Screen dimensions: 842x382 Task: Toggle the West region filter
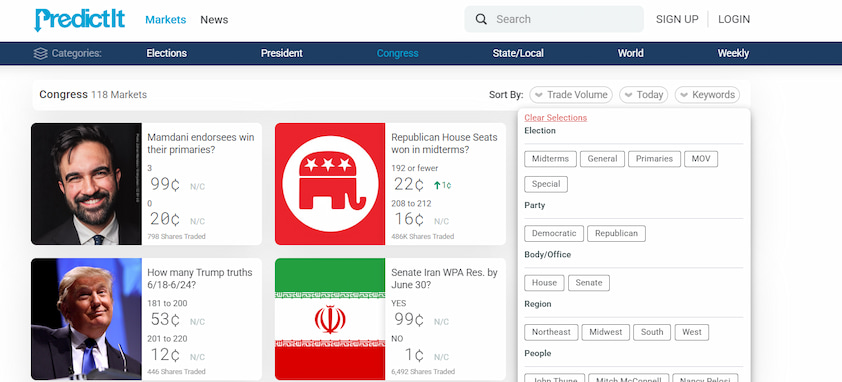pyautogui.click(x=692, y=333)
